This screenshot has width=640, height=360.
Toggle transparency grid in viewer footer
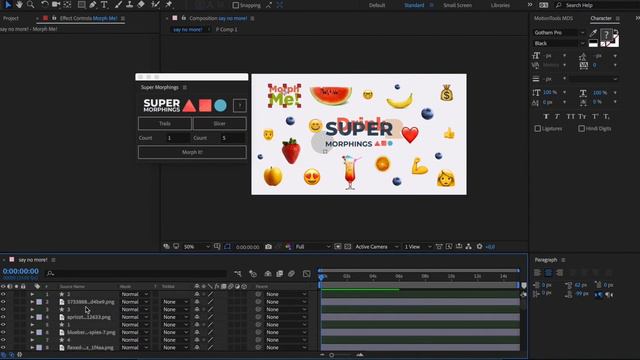pyautogui.click(x=348, y=247)
